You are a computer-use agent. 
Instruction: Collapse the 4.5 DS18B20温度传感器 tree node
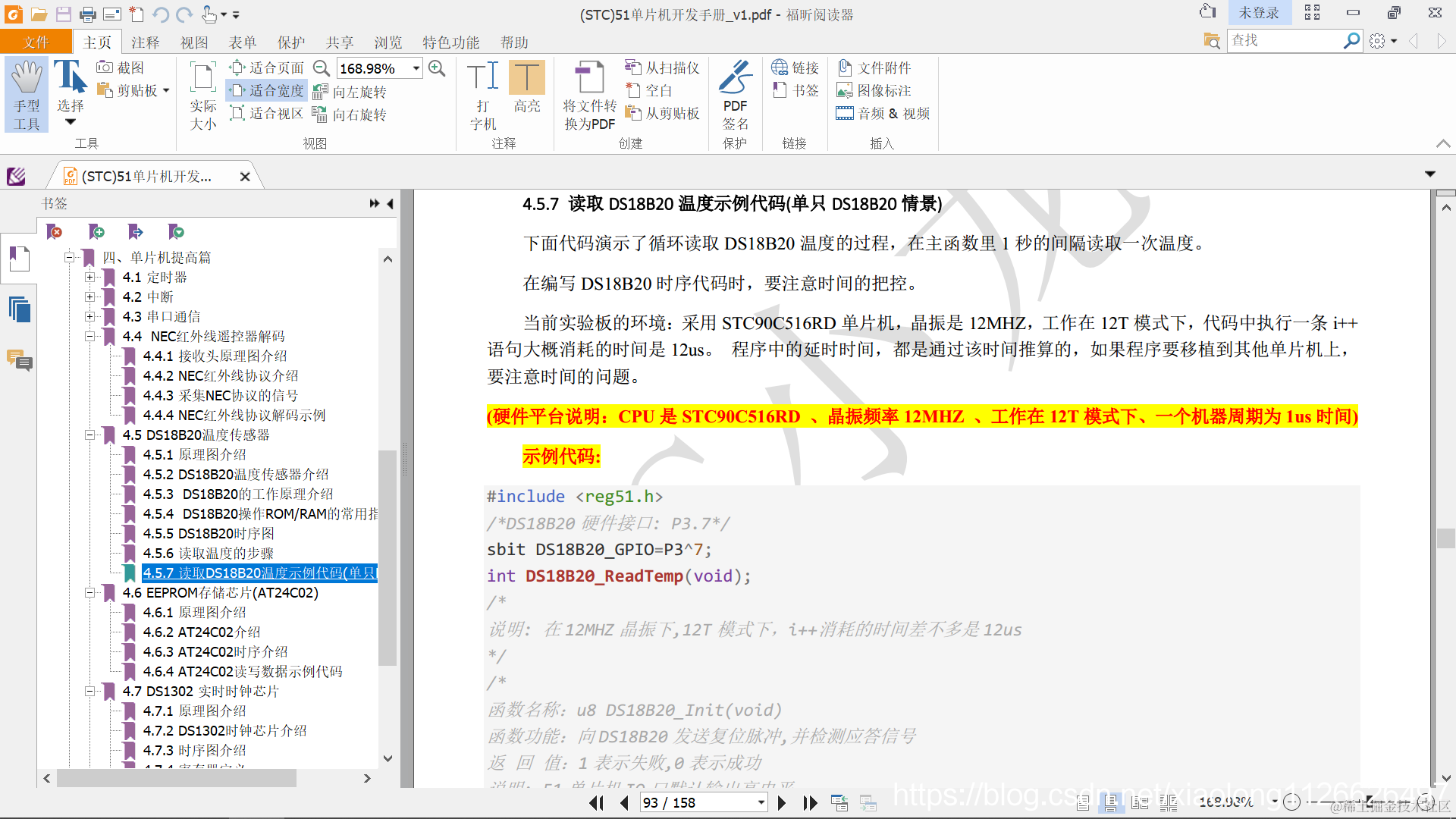click(89, 435)
